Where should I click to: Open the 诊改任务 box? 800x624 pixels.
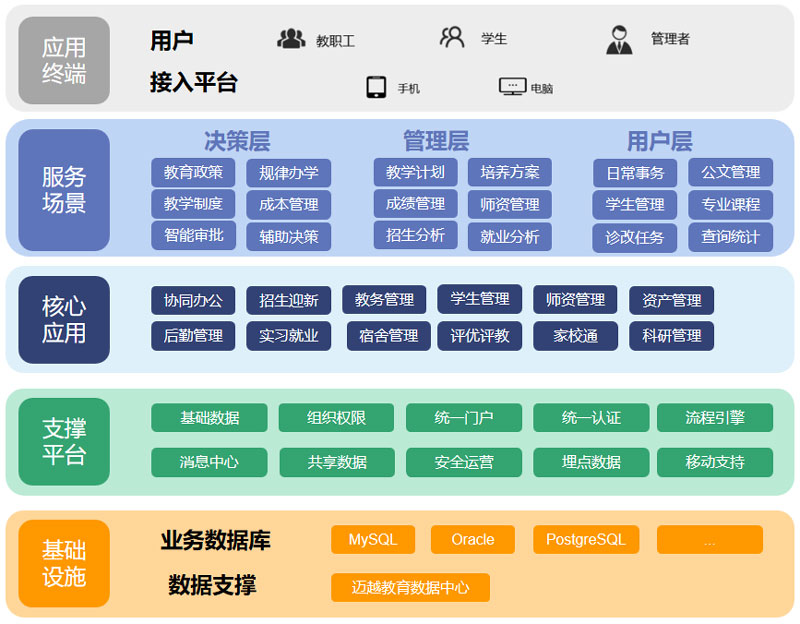click(635, 238)
